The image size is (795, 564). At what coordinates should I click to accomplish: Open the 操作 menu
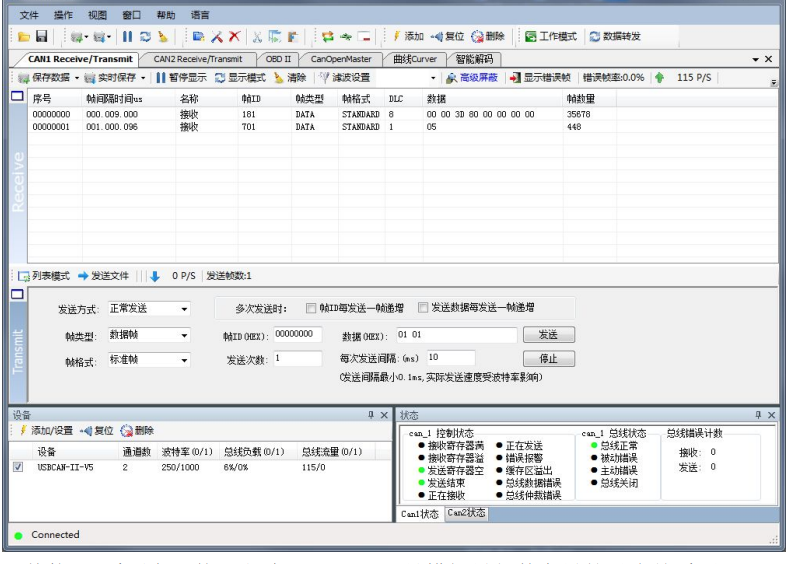[63, 15]
